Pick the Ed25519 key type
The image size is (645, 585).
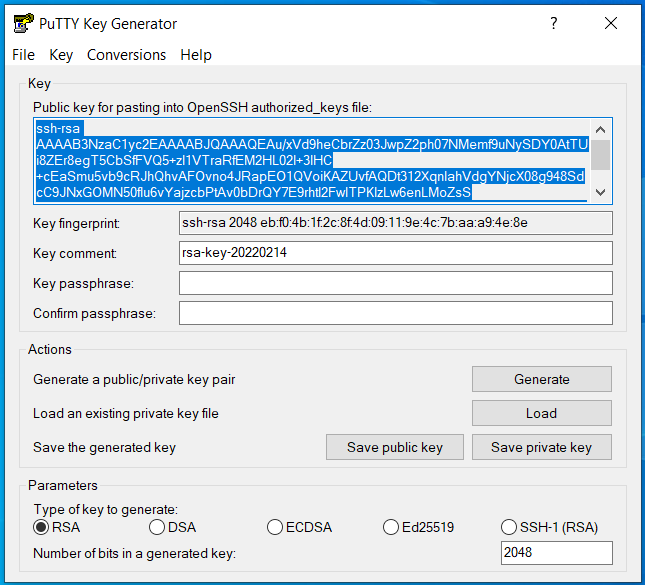tap(392, 527)
